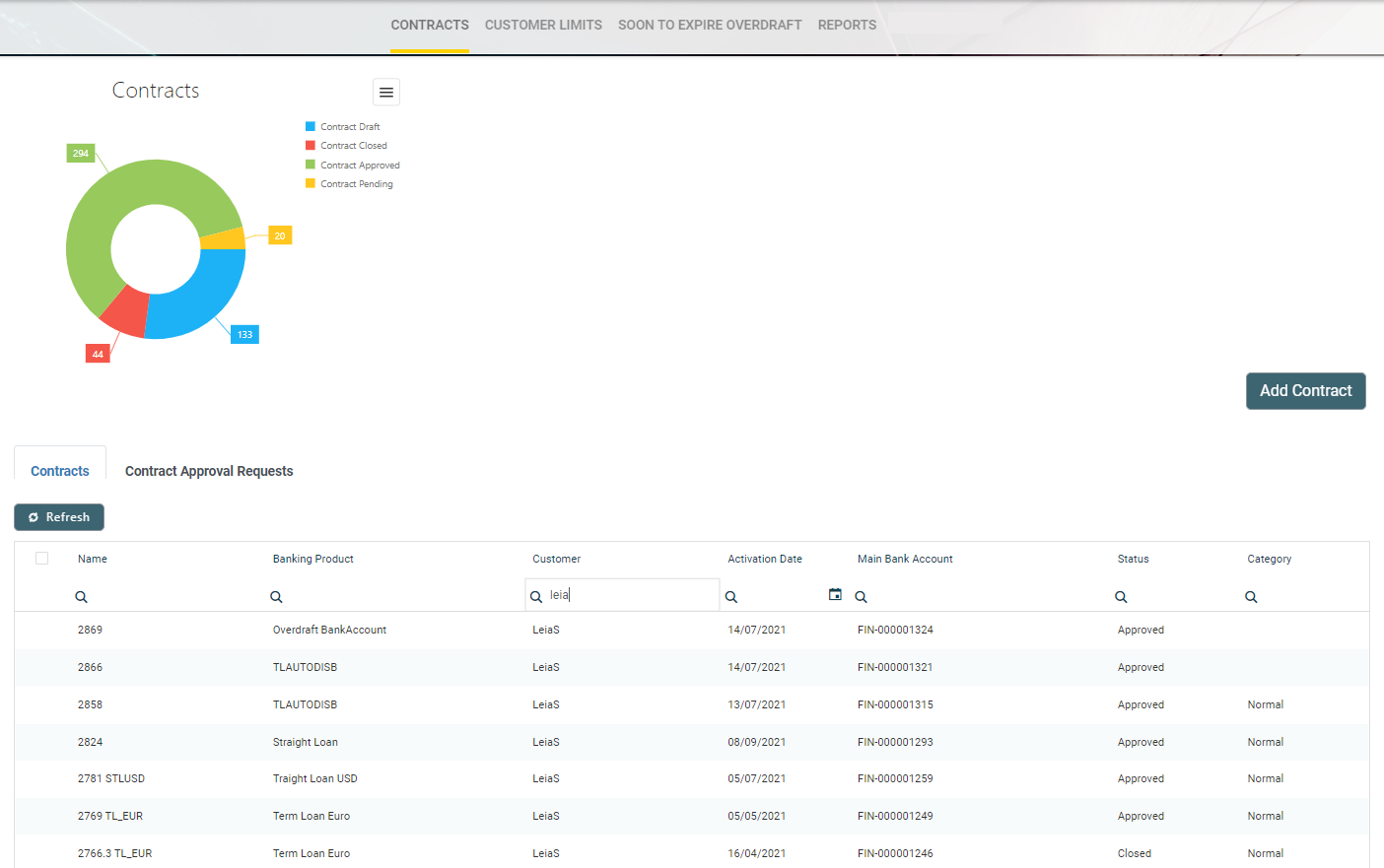Viewport: 1384px width, 868px height.
Task: Toggle Contract Closed legend item
Action: point(353,146)
